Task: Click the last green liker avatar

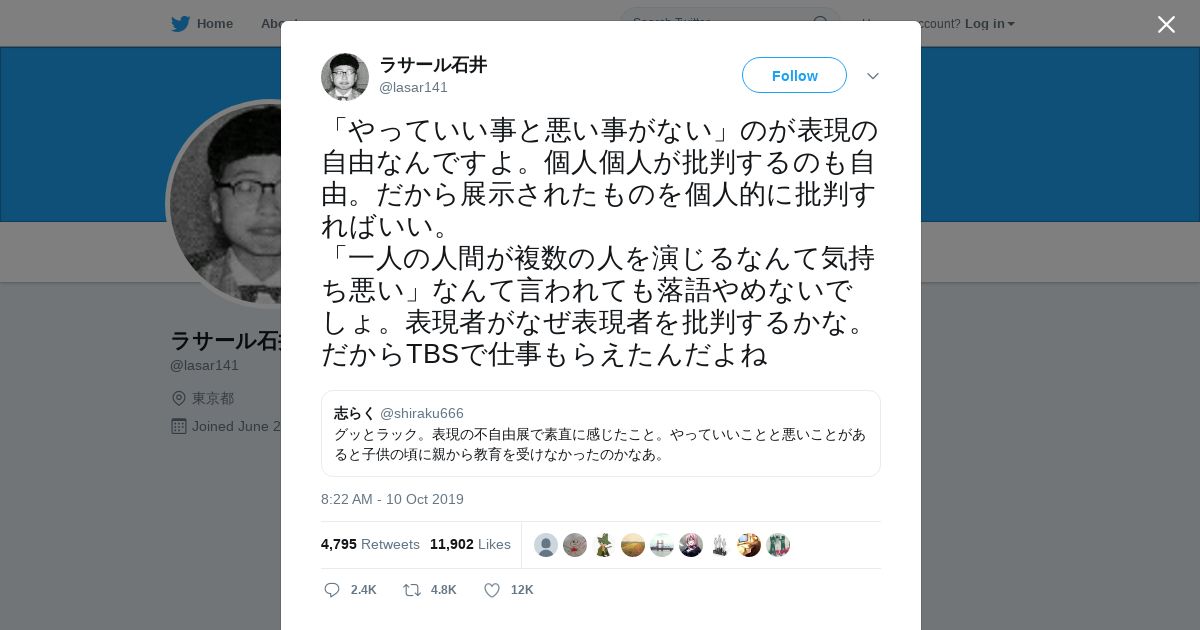Action: click(778, 545)
